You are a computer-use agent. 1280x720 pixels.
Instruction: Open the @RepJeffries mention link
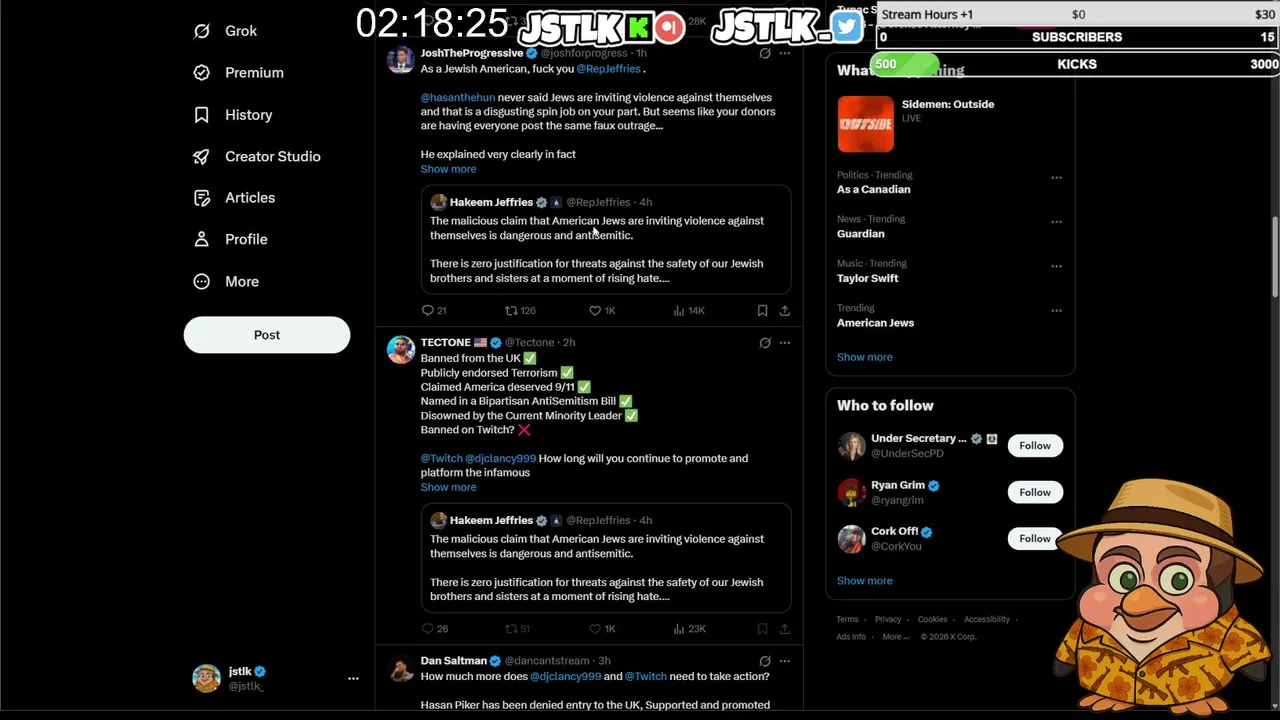pyautogui.click(x=608, y=69)
